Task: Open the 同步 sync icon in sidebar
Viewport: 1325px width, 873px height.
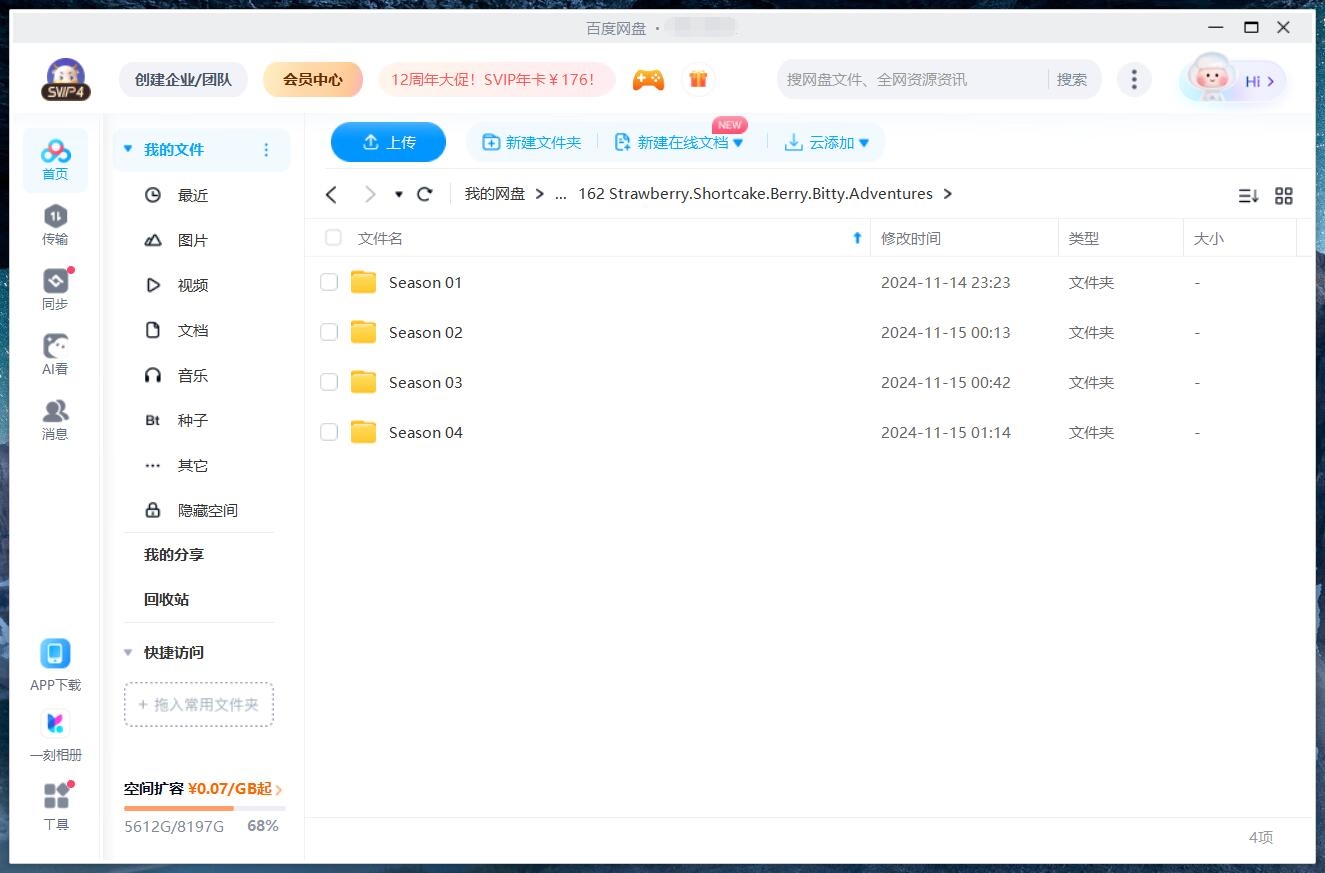Action: coord(55,289)
